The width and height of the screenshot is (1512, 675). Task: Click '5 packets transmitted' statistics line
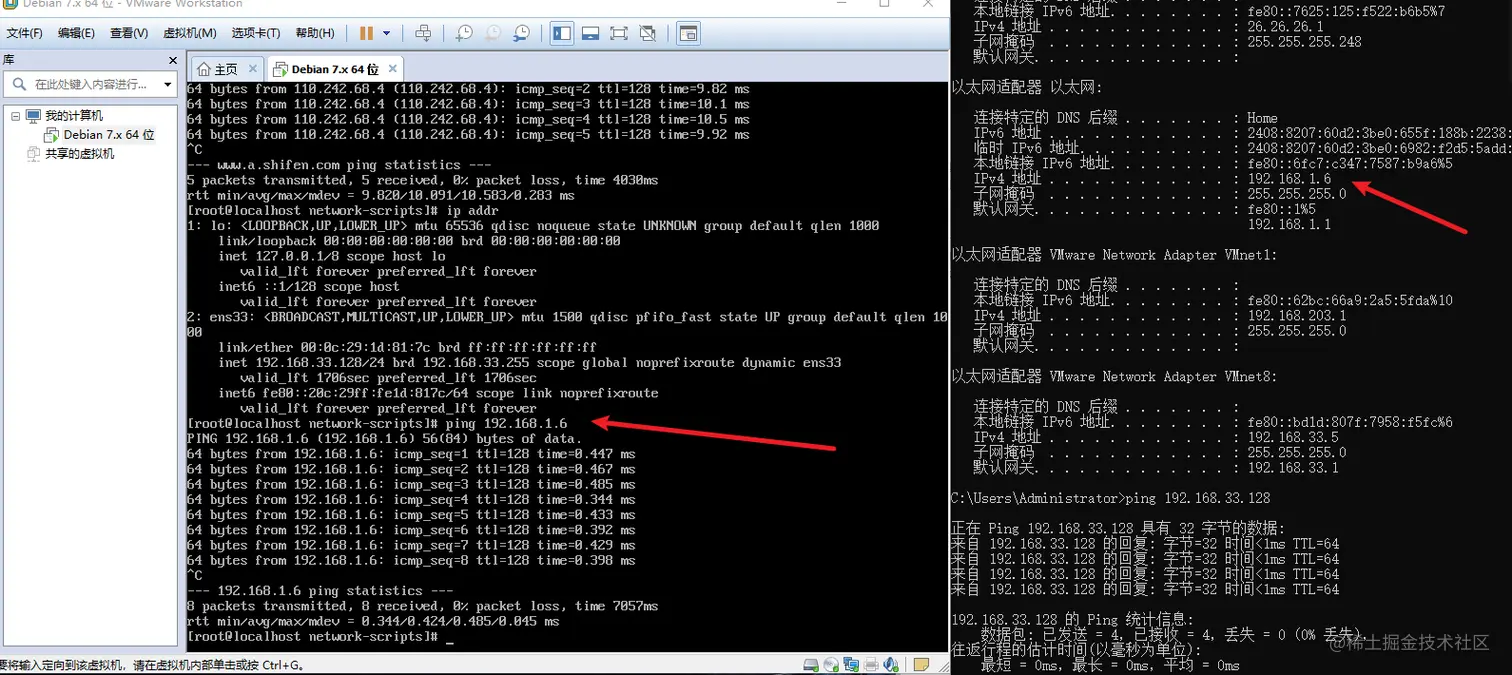422,180
